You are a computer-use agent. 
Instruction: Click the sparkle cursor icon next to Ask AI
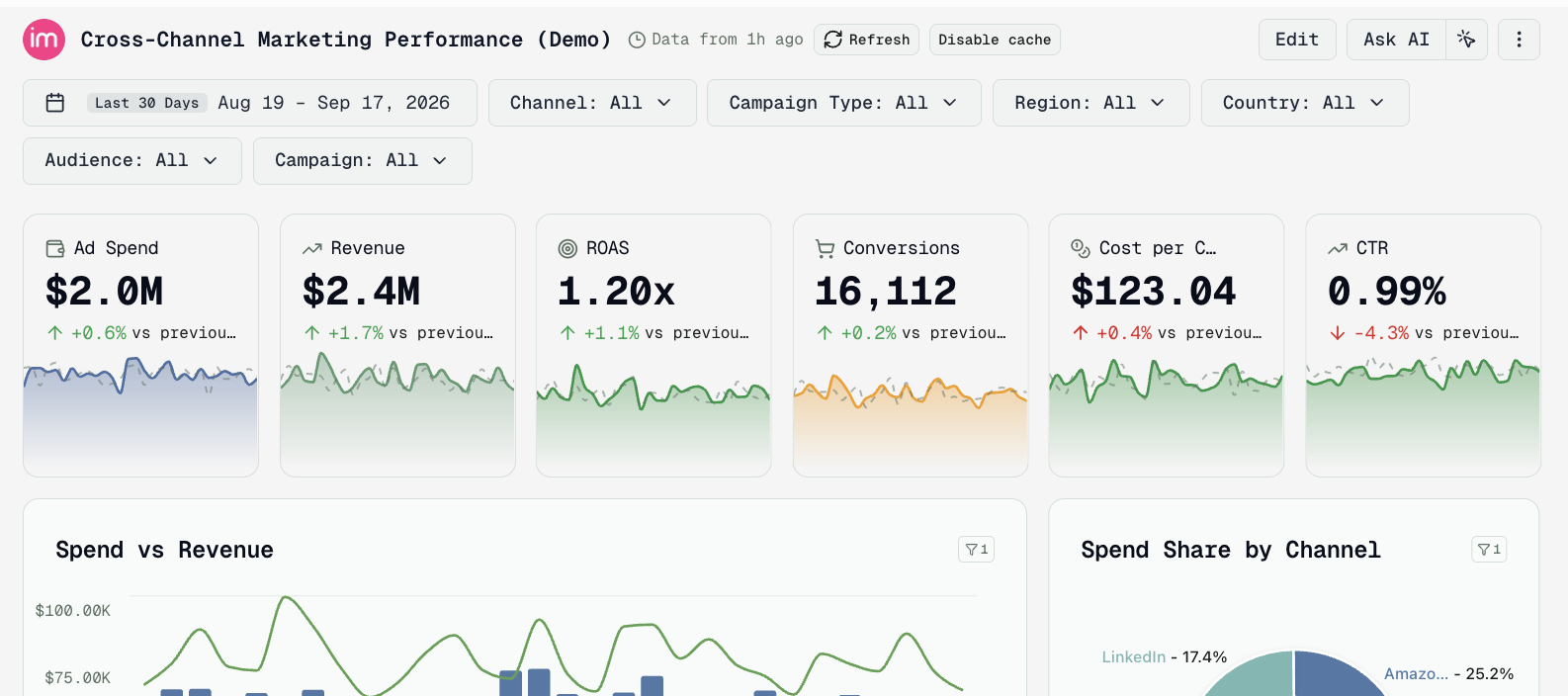tap(1466, 40)
